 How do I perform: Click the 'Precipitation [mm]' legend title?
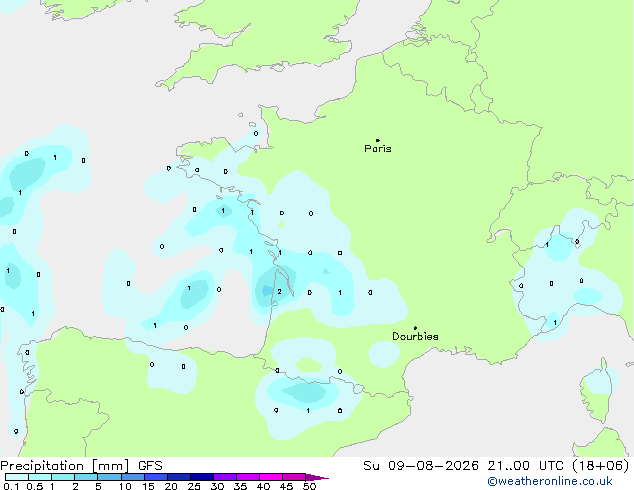click(65, 466)
